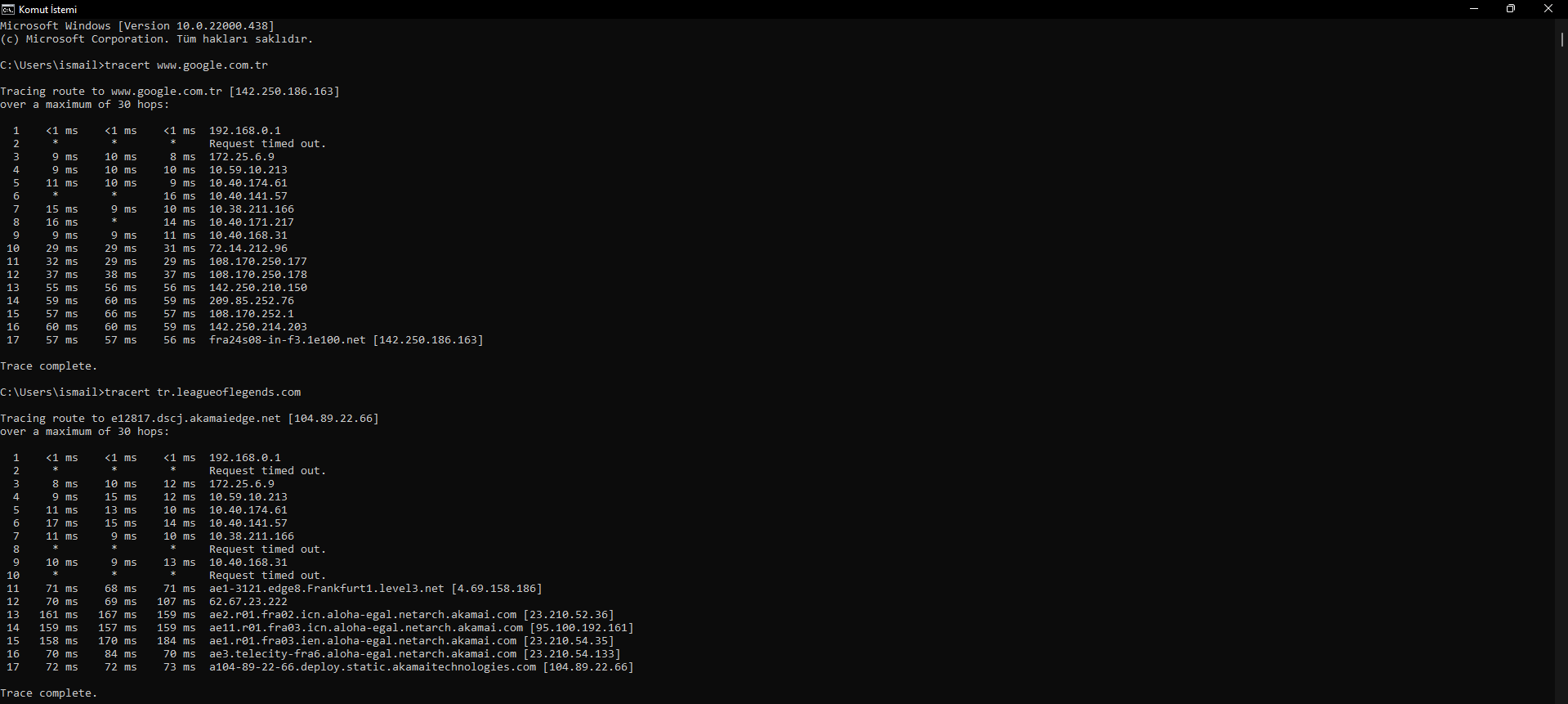Click the "Komut İstemi" title text
This screenshot has height=704, width=1568.
47,9
